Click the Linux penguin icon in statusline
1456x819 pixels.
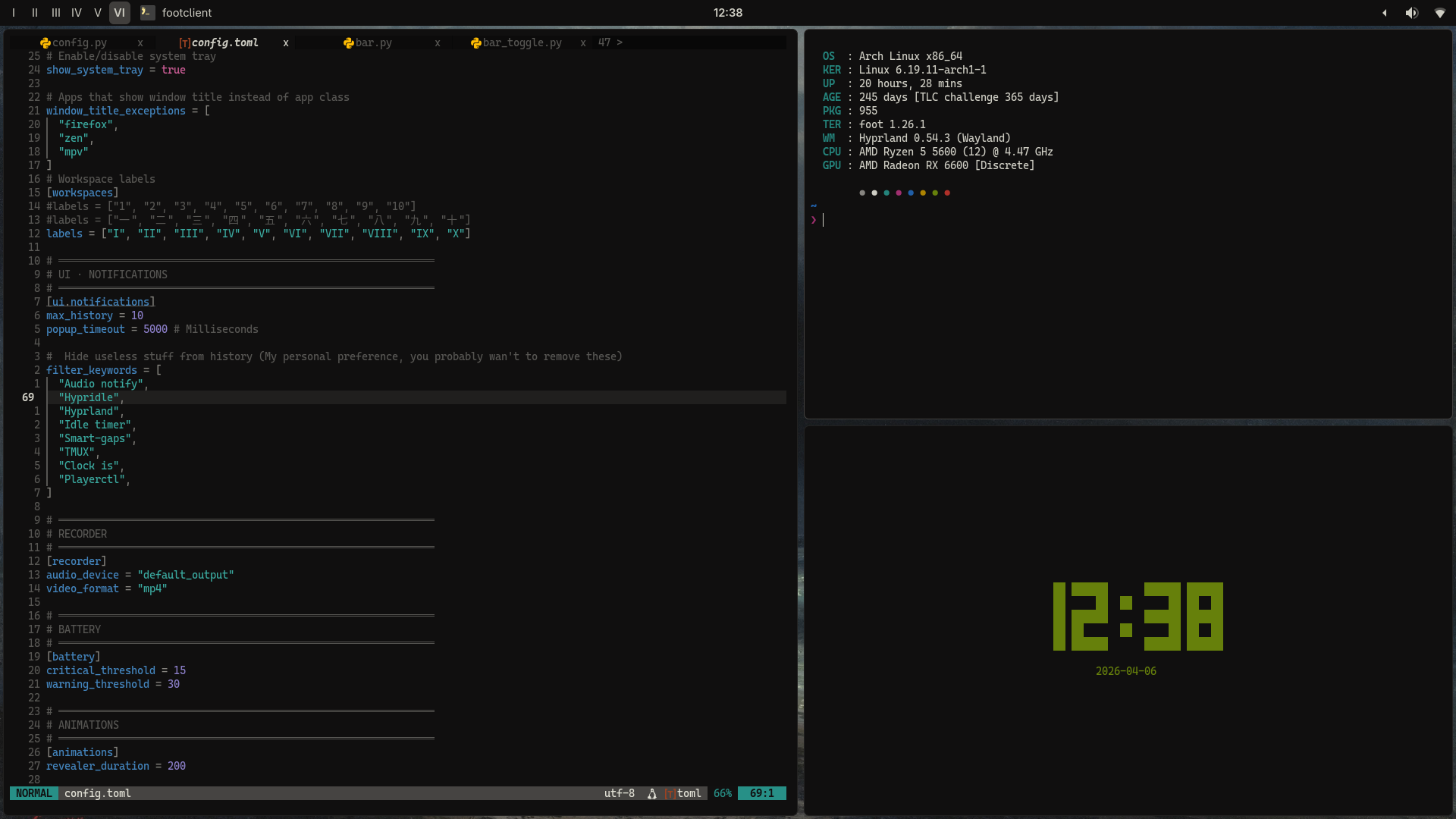pos(651,793)
